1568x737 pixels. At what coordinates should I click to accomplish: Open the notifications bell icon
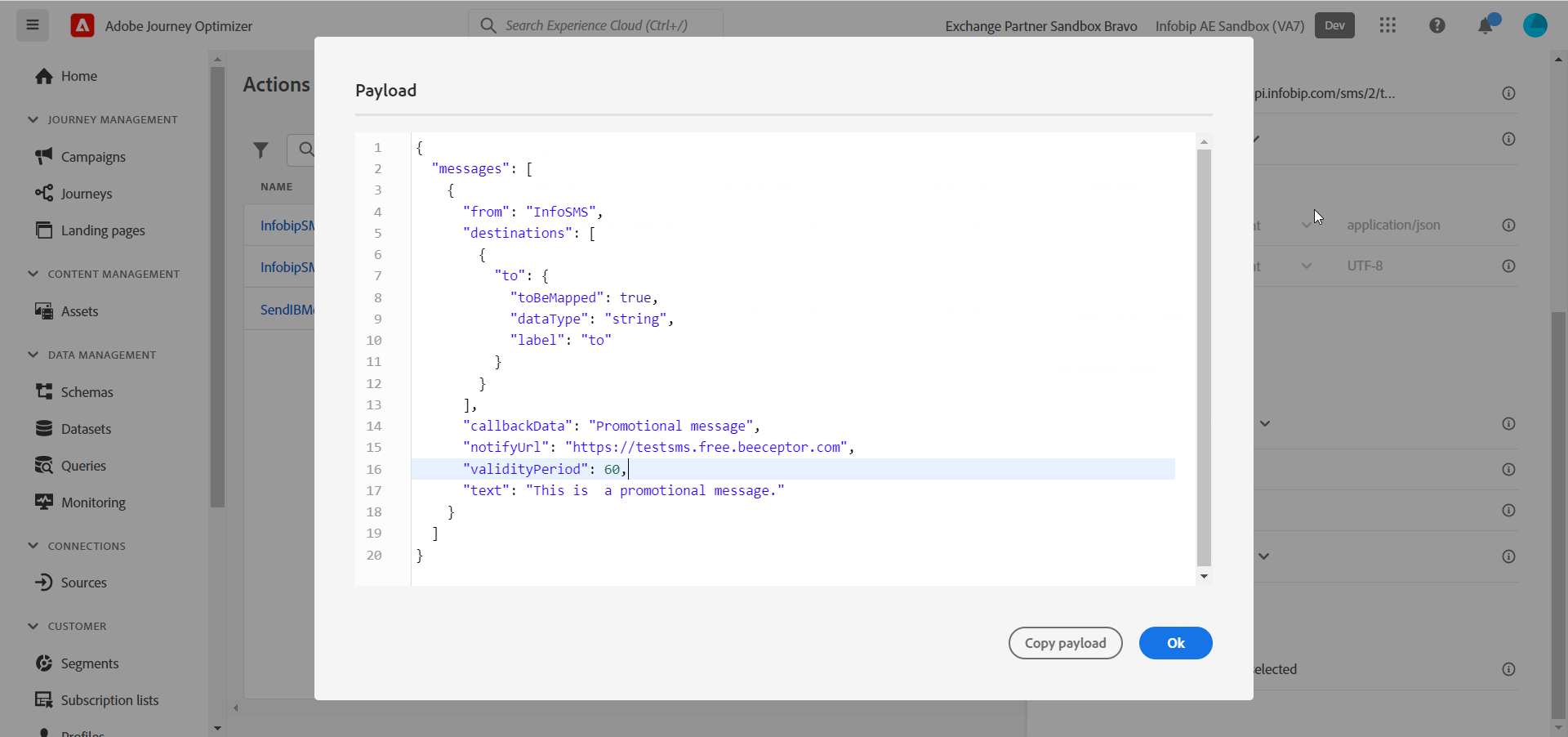[1486, 26]
